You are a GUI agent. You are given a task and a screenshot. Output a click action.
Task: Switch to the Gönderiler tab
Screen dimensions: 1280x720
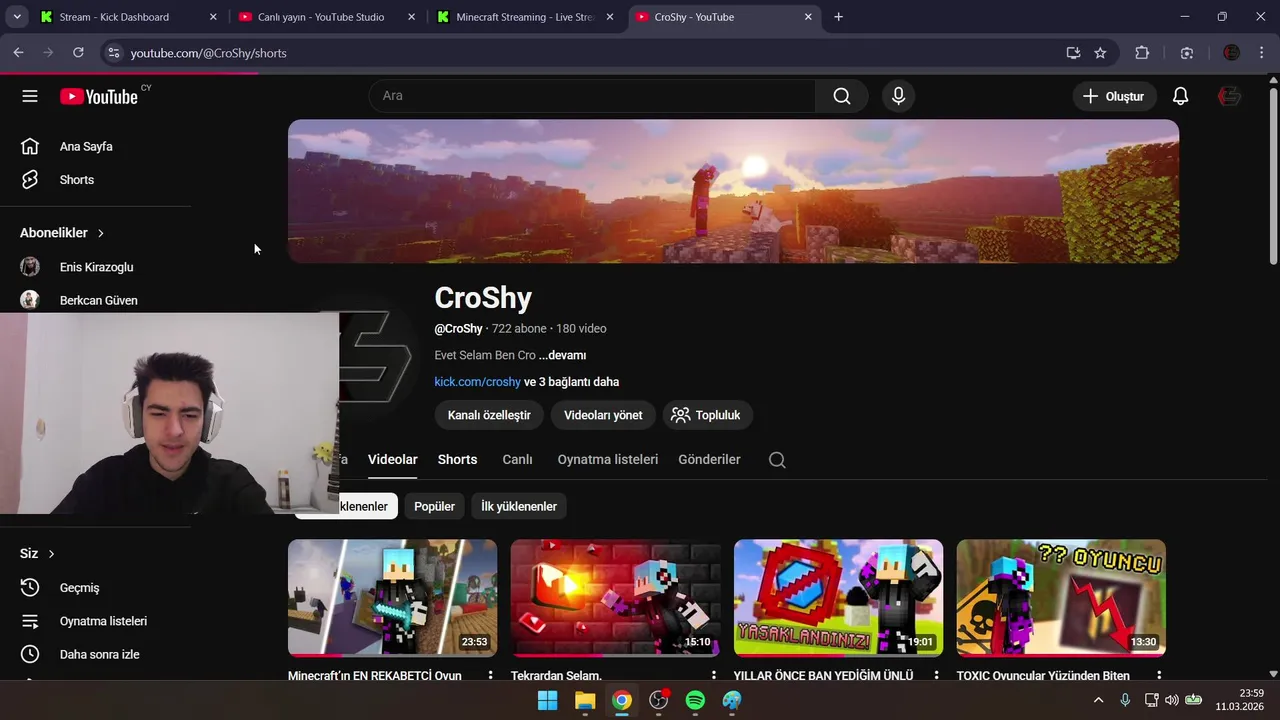[709, 460]
